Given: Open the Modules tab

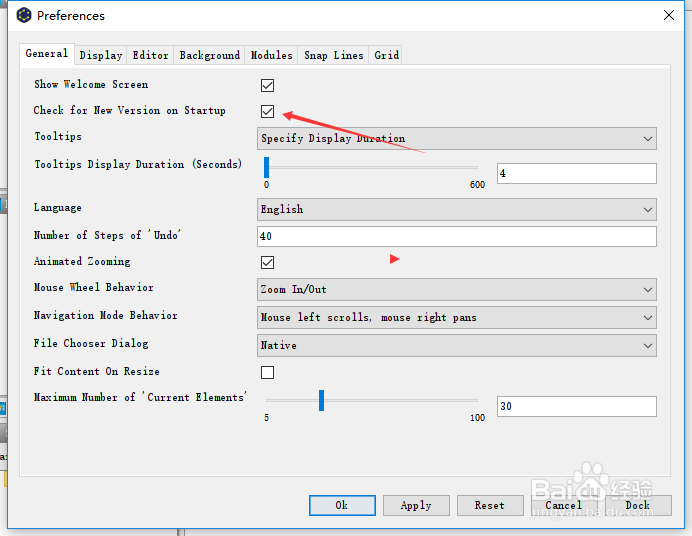Looking at the screenshot, I should pyautogui.click(x=271, y=56).
